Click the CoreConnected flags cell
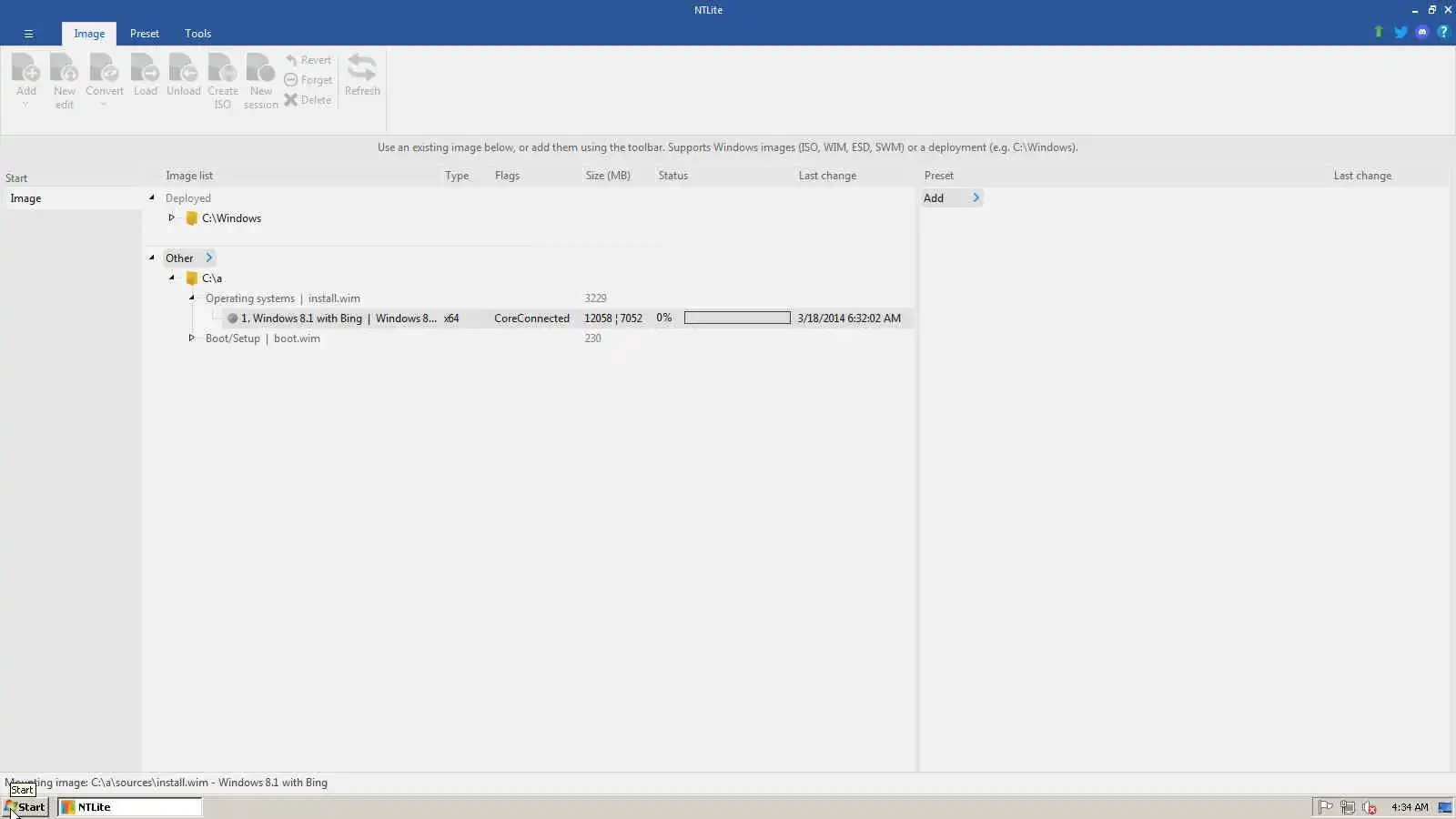 531,318
